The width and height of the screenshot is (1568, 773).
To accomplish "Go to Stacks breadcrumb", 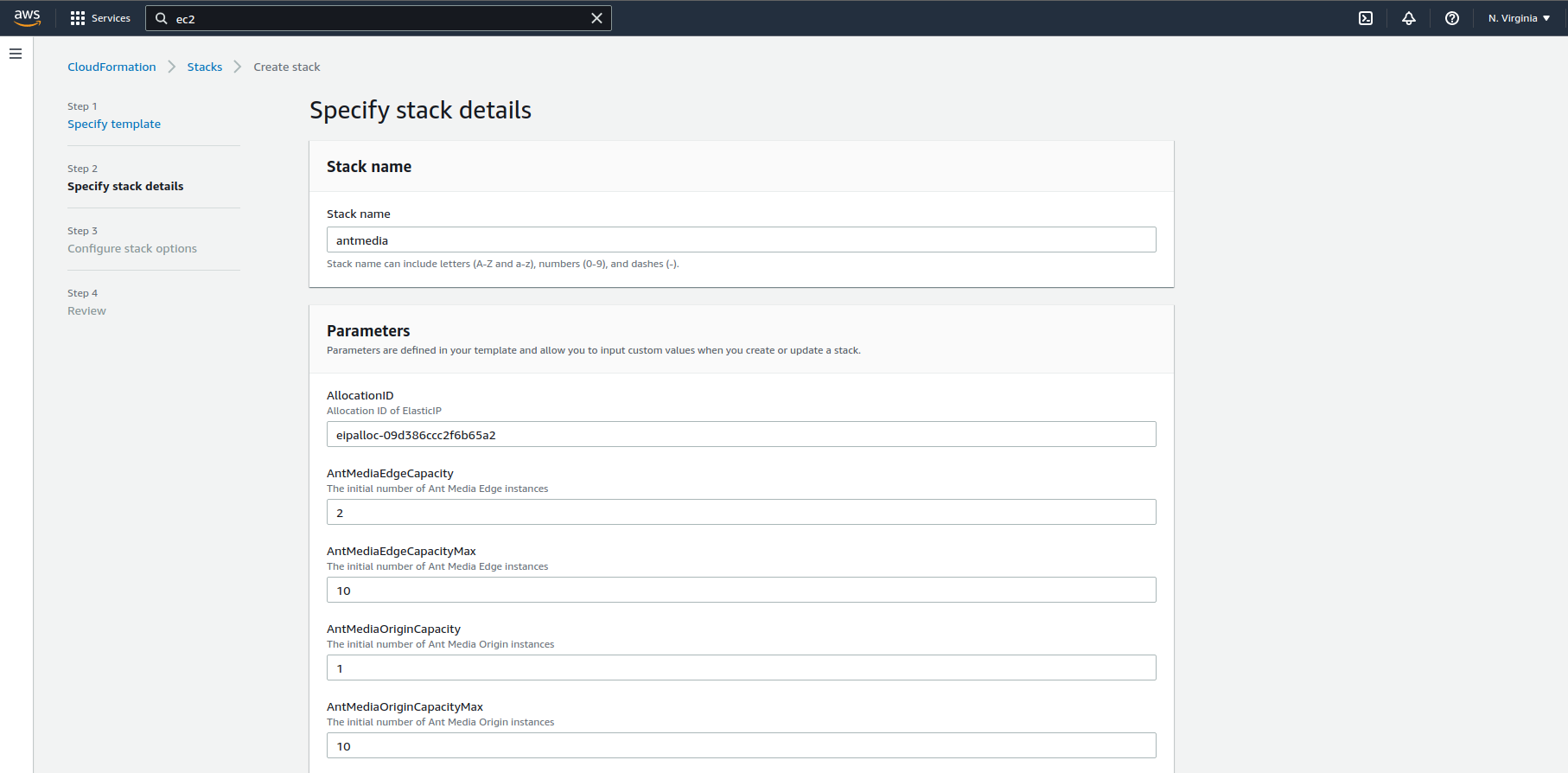I will (x=205, y=67).
